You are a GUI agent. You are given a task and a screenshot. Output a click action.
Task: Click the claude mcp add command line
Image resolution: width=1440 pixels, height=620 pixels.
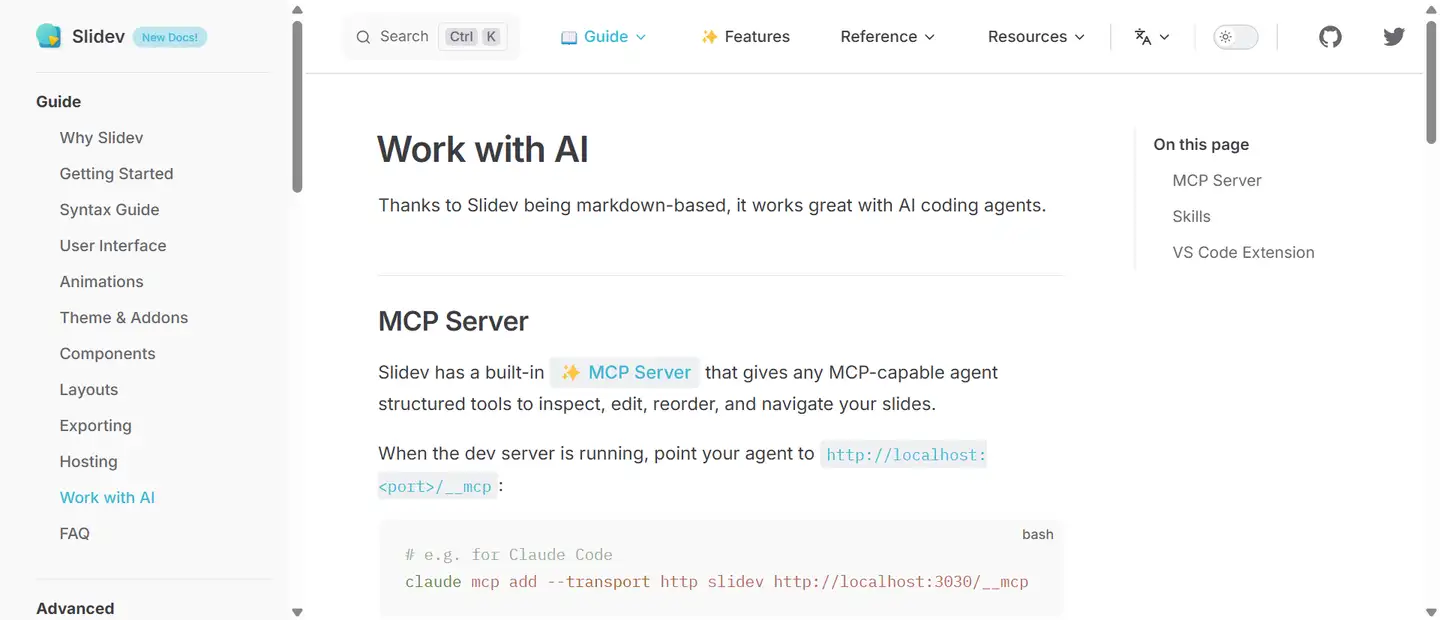click(x=716, y=582)
